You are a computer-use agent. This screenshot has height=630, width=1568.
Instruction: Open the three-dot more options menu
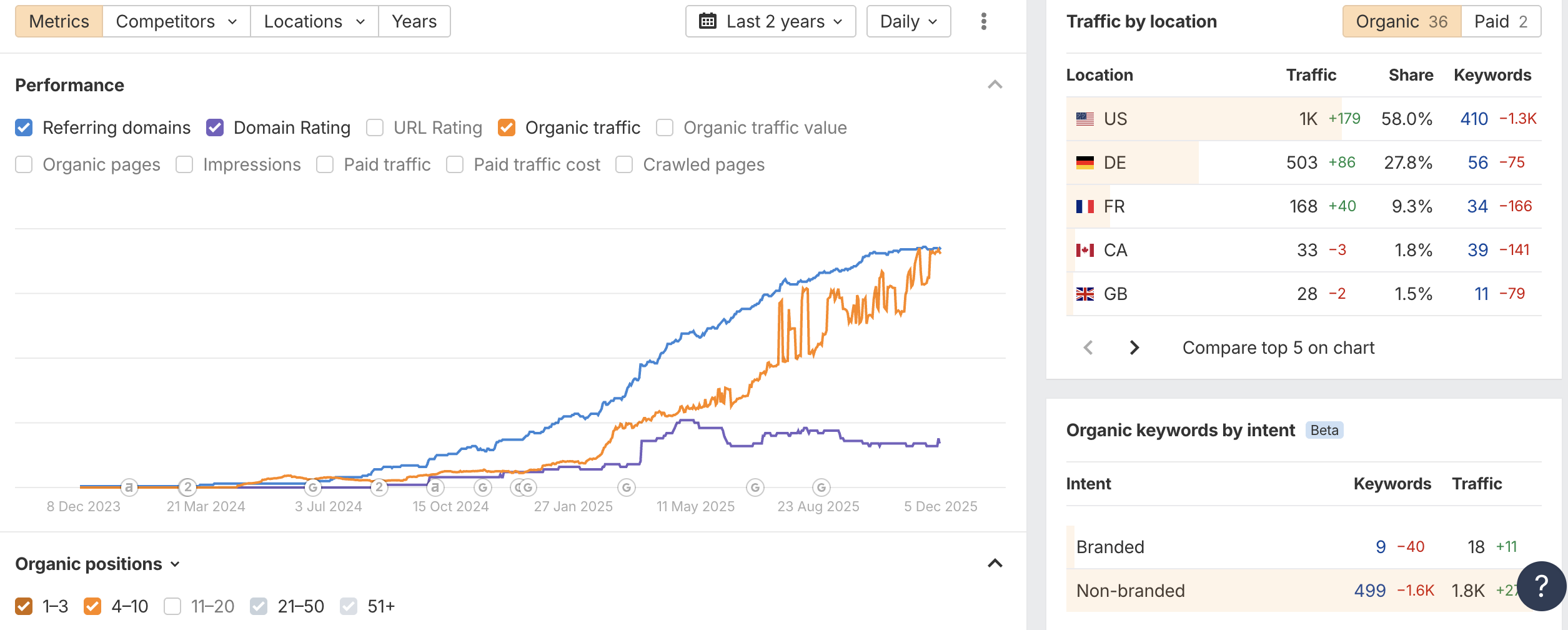[x=983, y=21]
